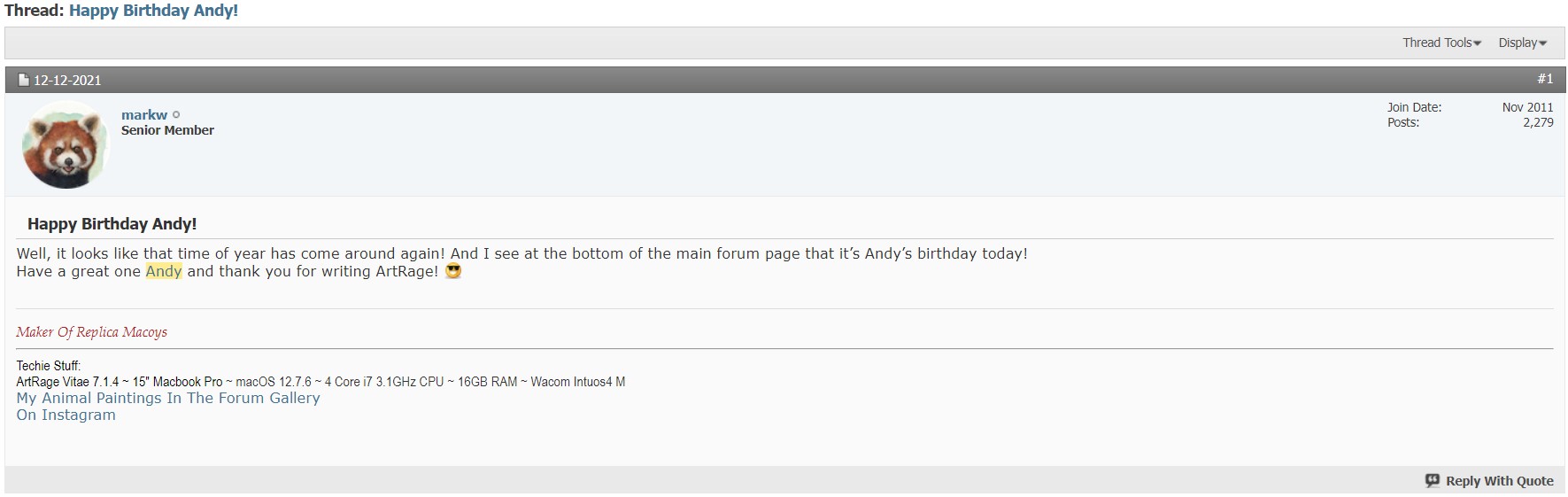Click the Maker Of Replica Macoys signature text

(91, 332)
